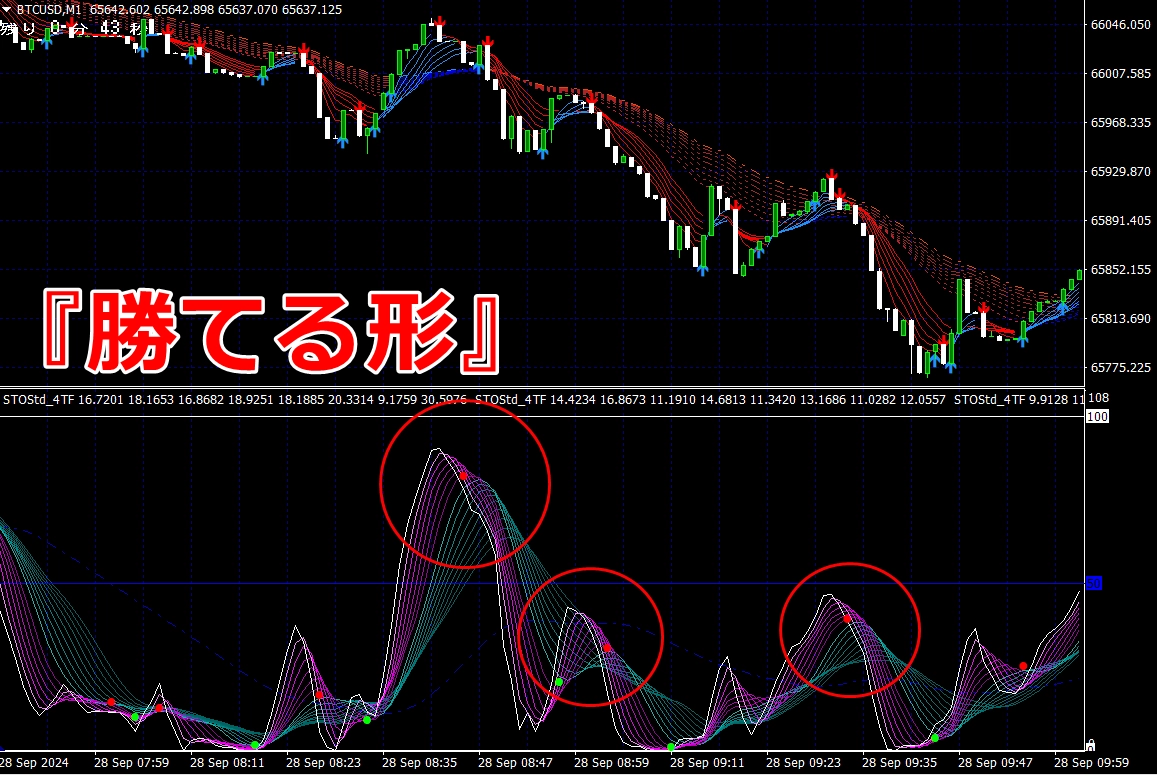Click price label 65968.335
This screenshot has height=776, width=1157.
[x=1120, y=122]
